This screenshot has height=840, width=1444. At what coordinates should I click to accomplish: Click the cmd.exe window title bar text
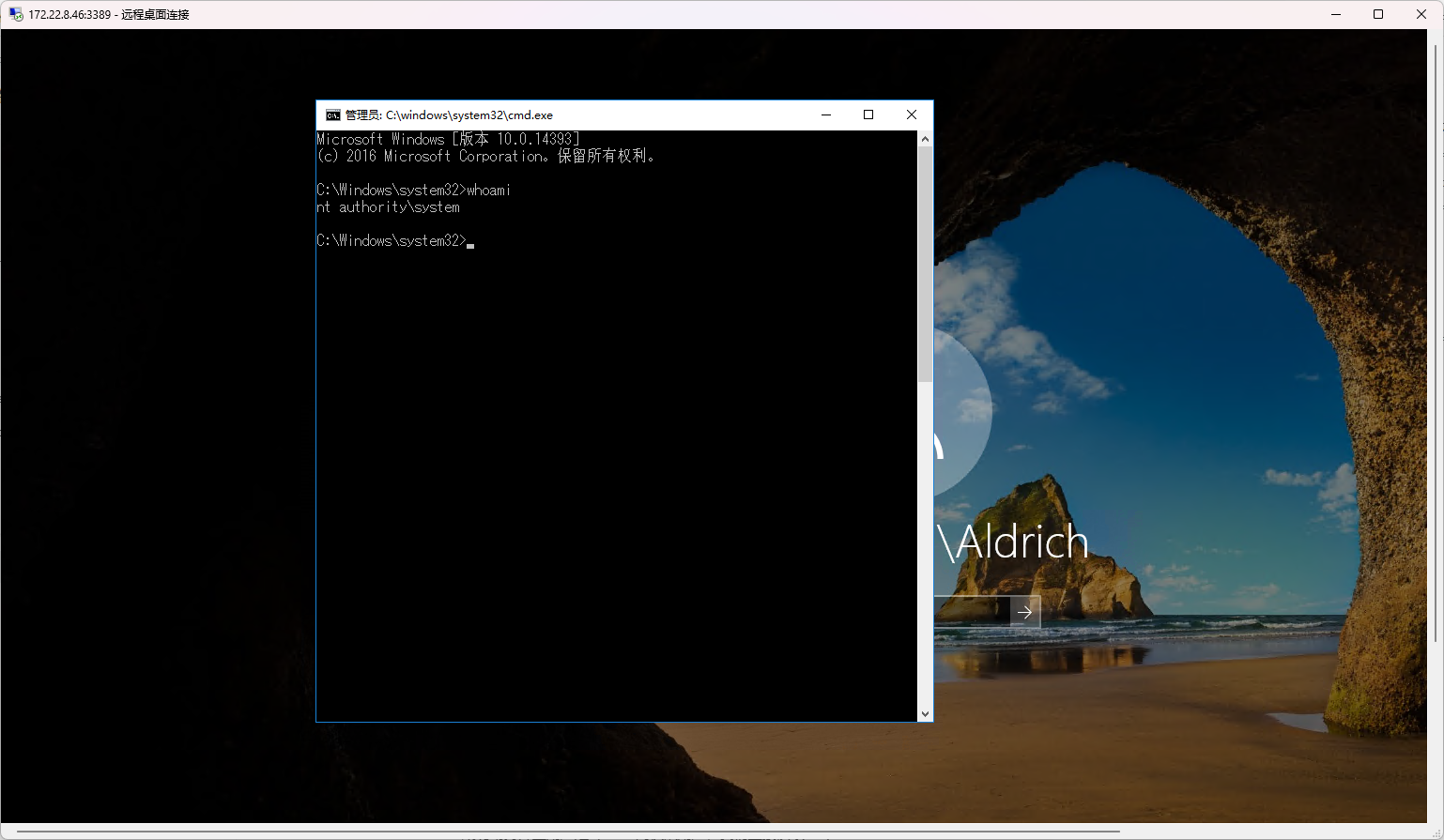pyautogui.click(x=449, y=115)
